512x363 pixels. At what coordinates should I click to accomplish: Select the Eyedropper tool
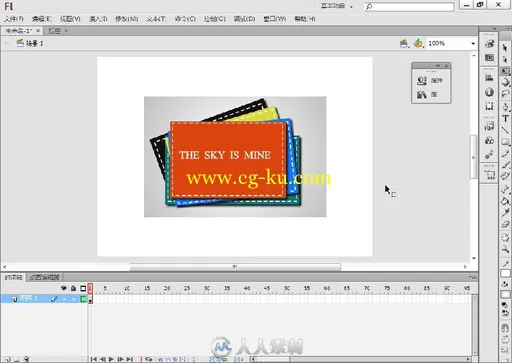505,213
